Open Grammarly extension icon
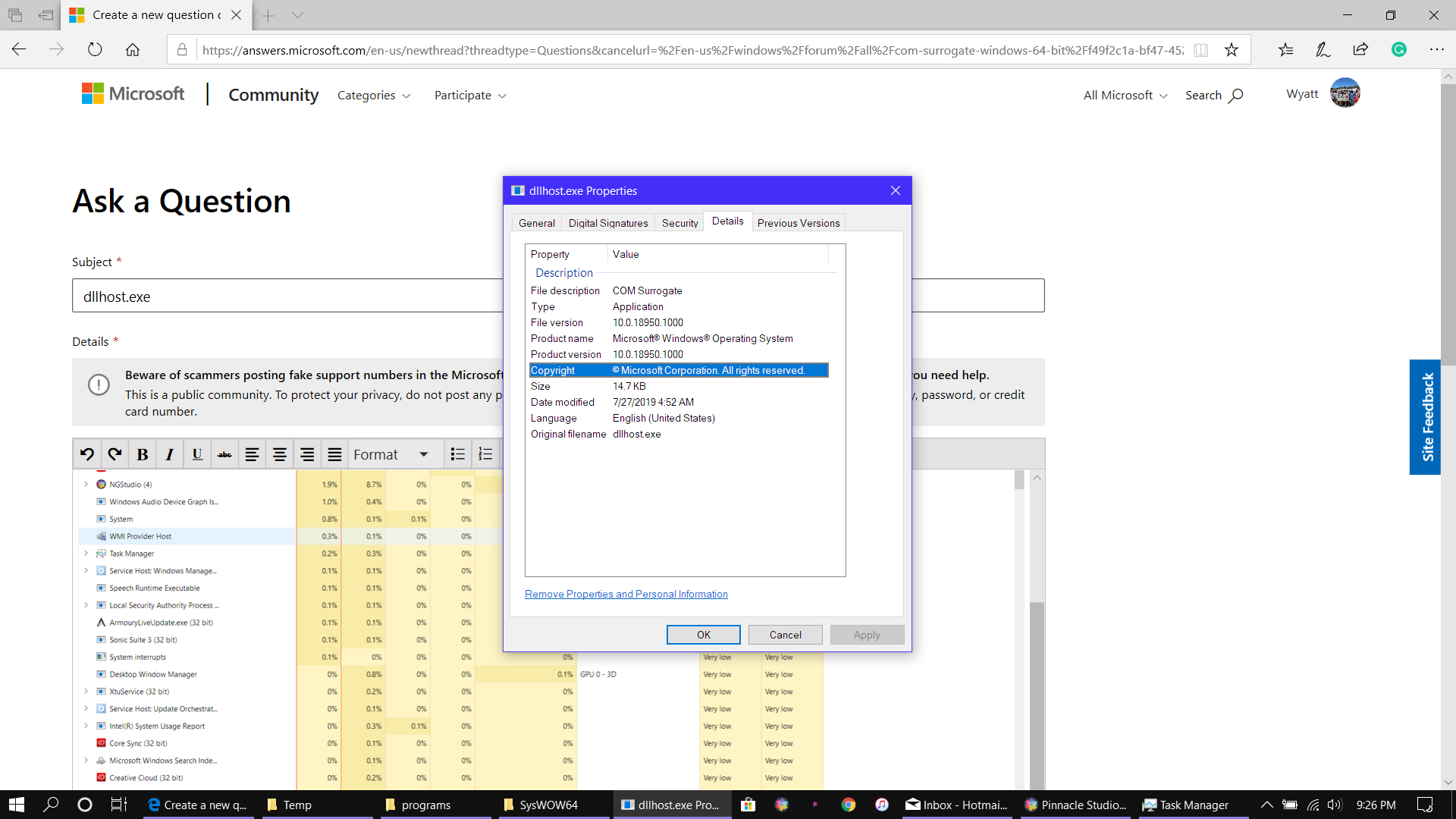The height and width of the screenshot is (819, 1456). 1399,50
